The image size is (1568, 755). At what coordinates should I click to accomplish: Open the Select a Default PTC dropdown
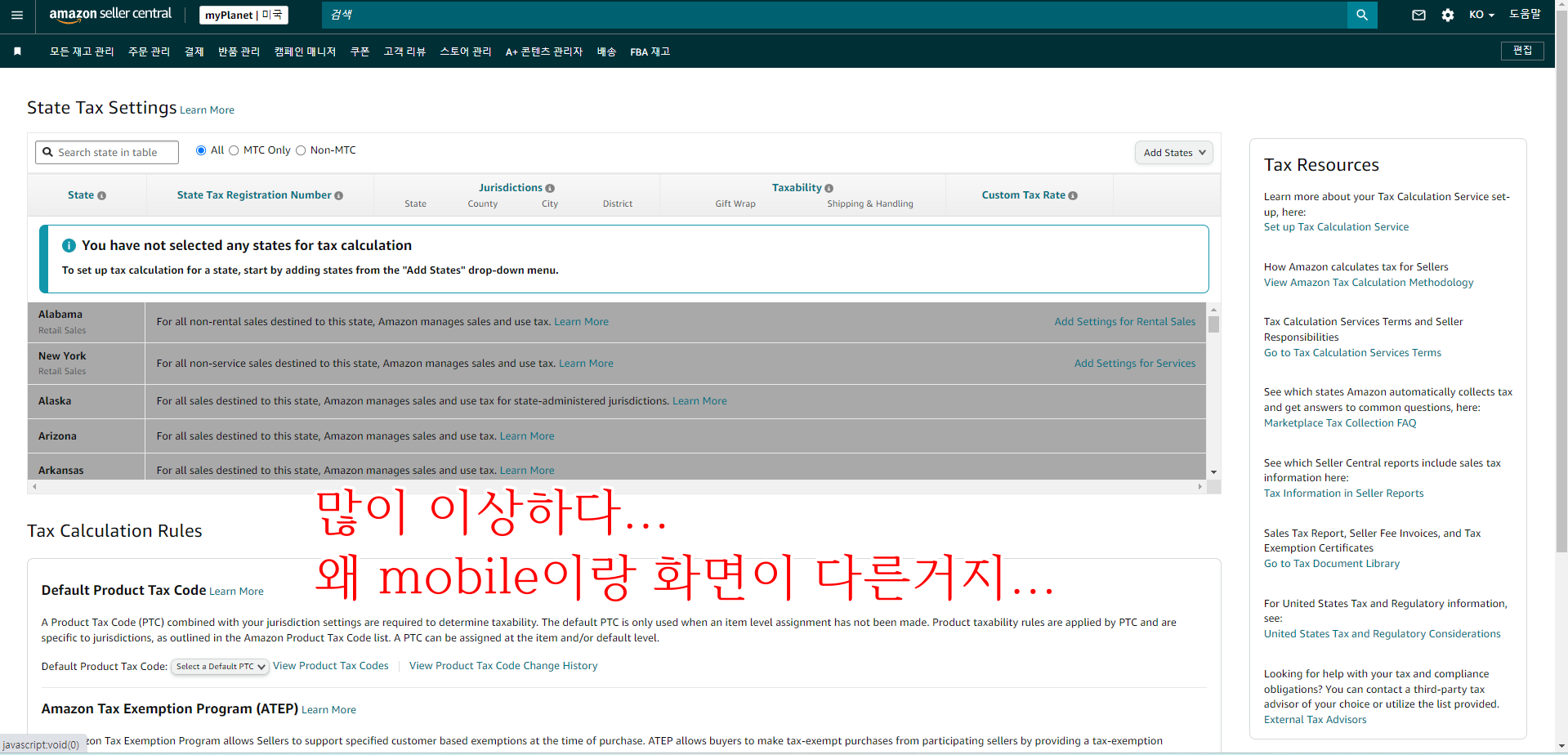[220, 667]
